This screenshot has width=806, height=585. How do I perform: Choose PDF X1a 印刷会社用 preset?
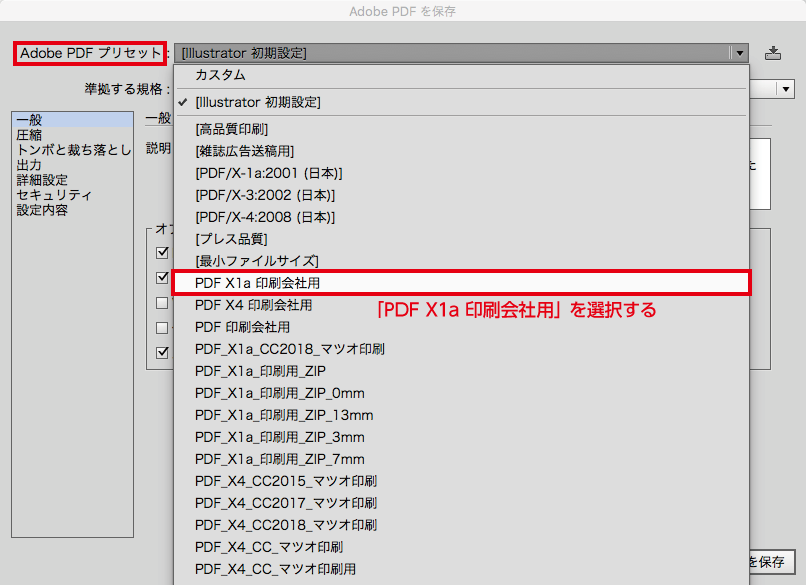pyautogui.click(x=461, y=283)
